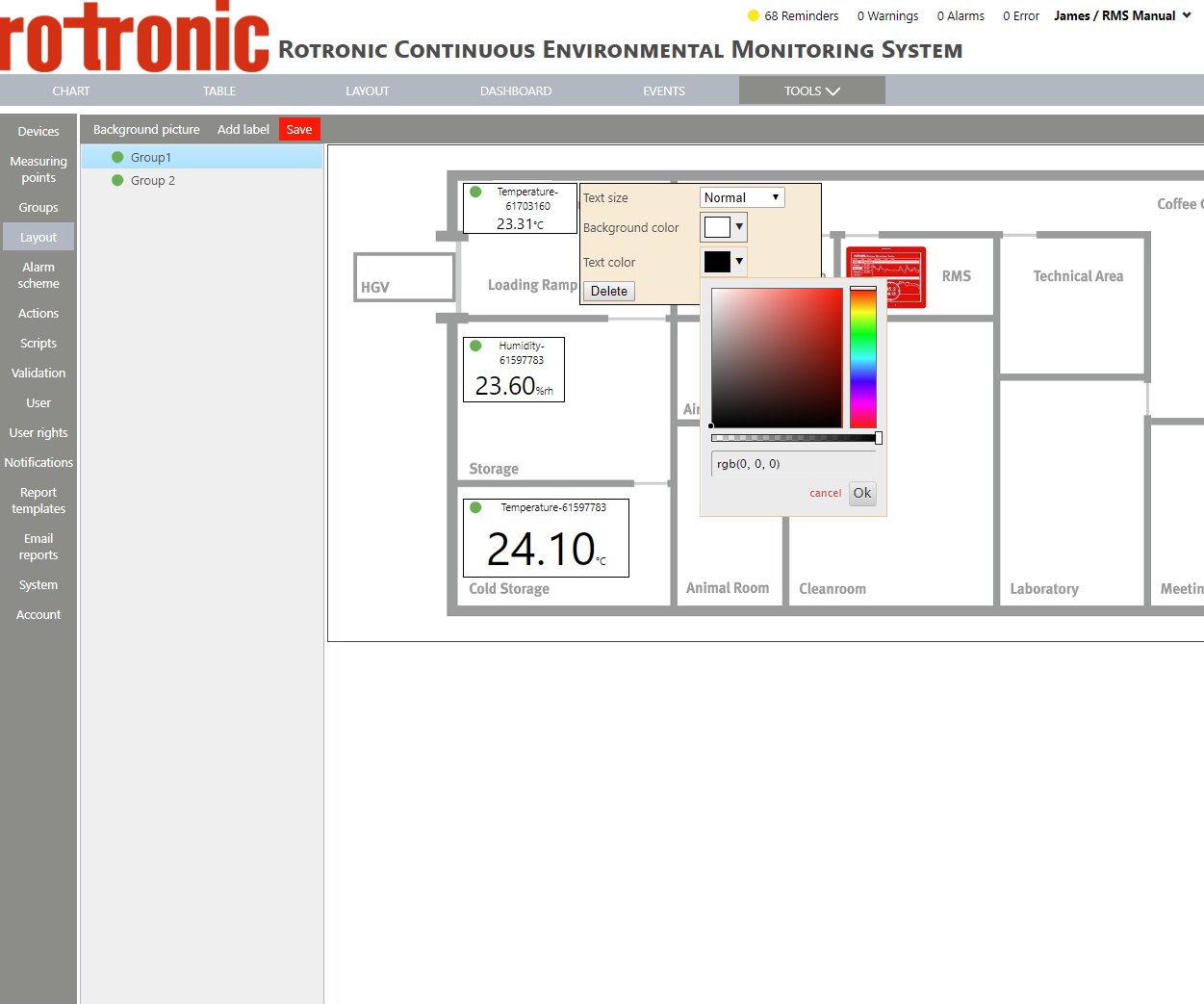Select the Group1 tree row
This screenshot has height=1004, width=1204.
[x=202, y=157]
